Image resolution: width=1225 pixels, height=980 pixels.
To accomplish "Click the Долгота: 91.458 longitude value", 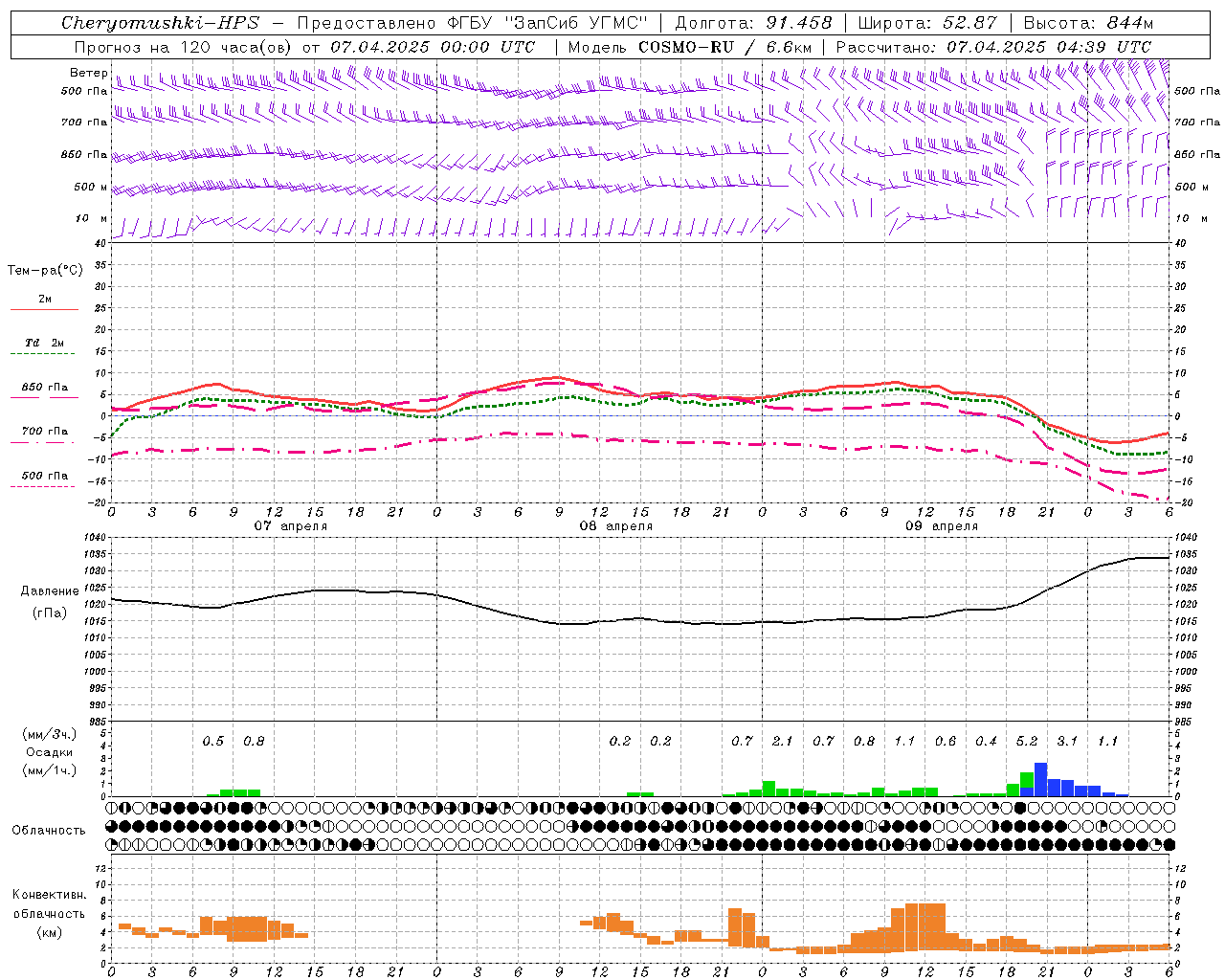I will (x=753, y=23).
